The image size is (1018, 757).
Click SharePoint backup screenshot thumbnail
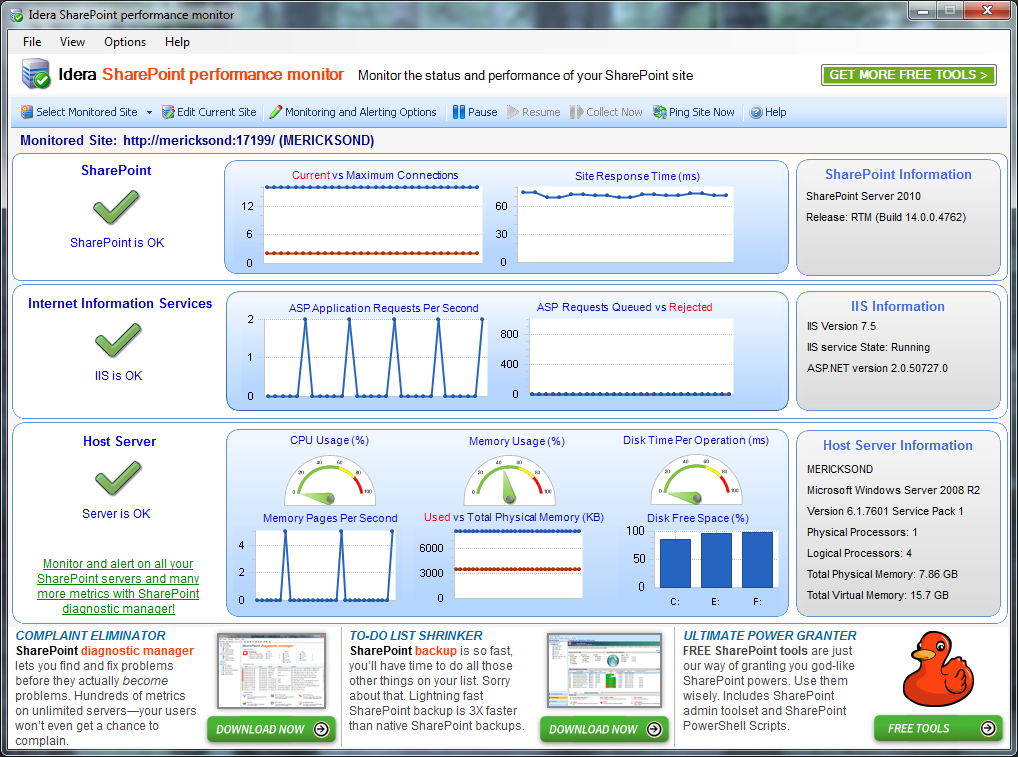point(604,671)
